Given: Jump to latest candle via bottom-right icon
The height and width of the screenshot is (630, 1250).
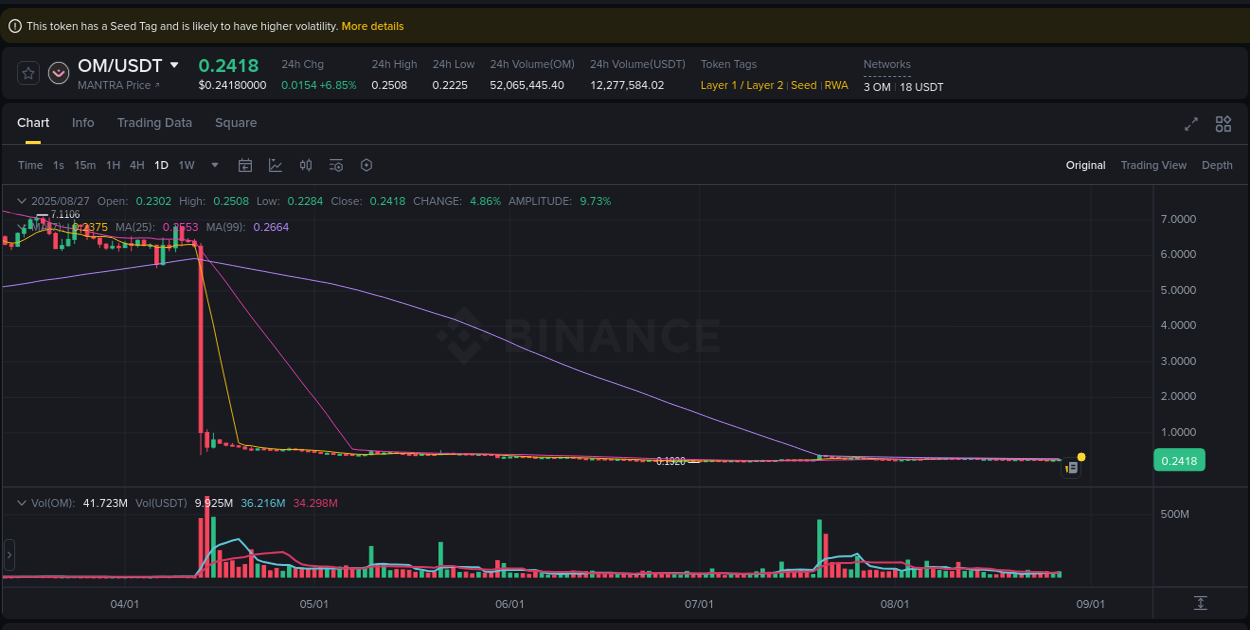Looking at the screenshot, I should [x=1201, y=604].
